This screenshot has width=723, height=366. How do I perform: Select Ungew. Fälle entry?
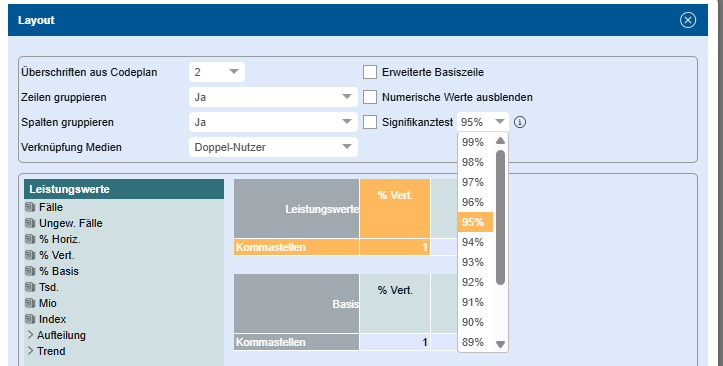click(x=71, y=223)
